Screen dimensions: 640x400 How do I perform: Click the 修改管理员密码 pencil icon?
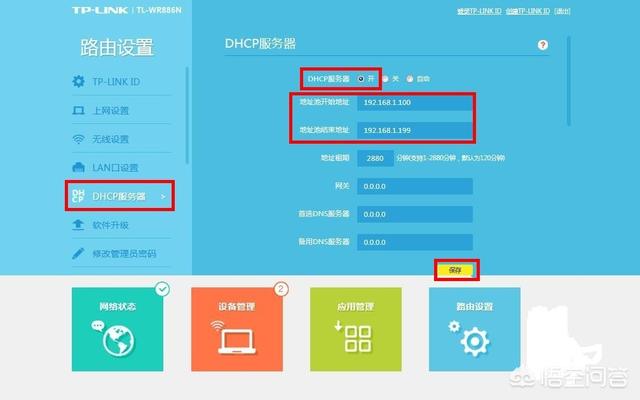tap(78, 254)
